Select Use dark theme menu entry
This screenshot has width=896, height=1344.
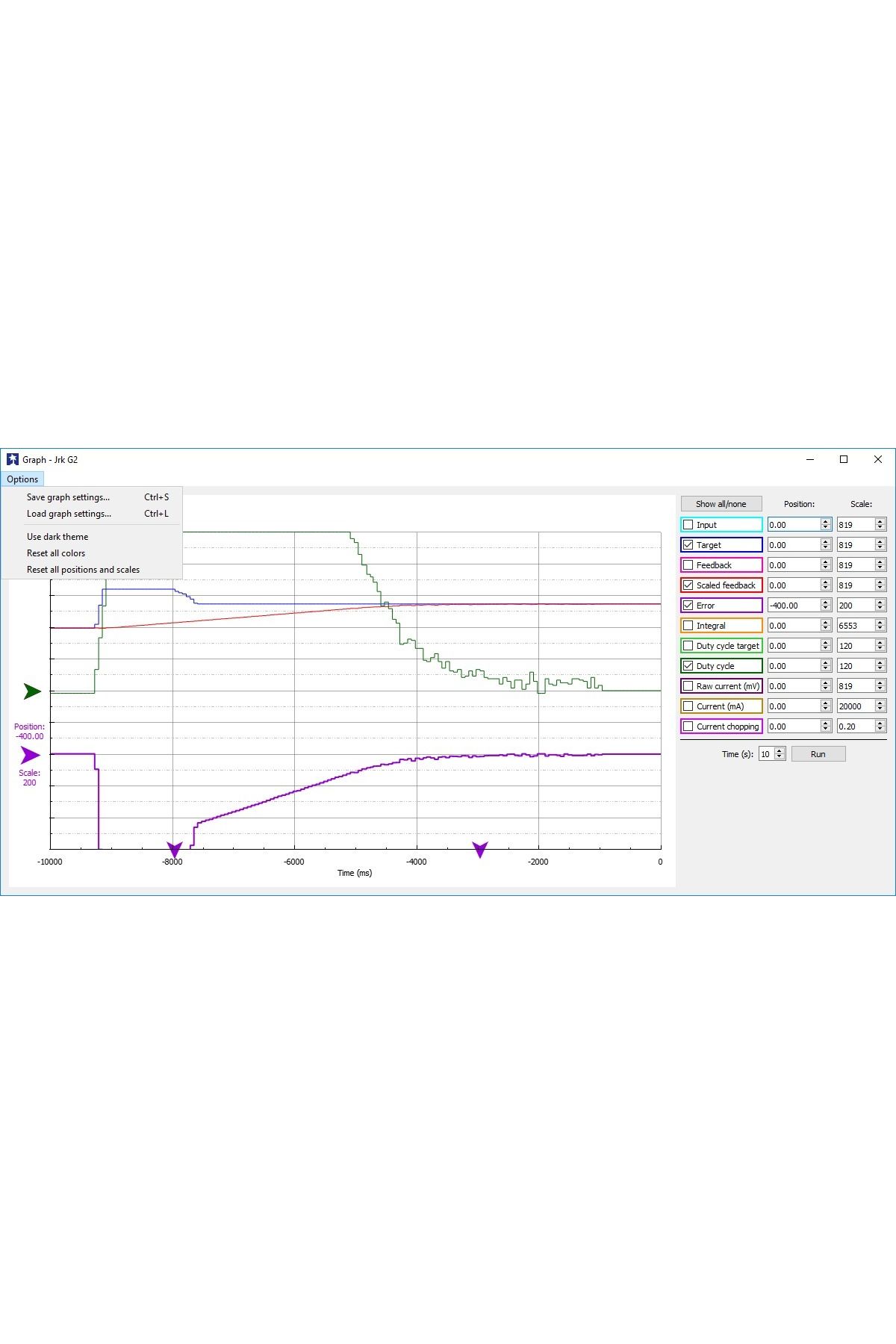click(92, 537)
